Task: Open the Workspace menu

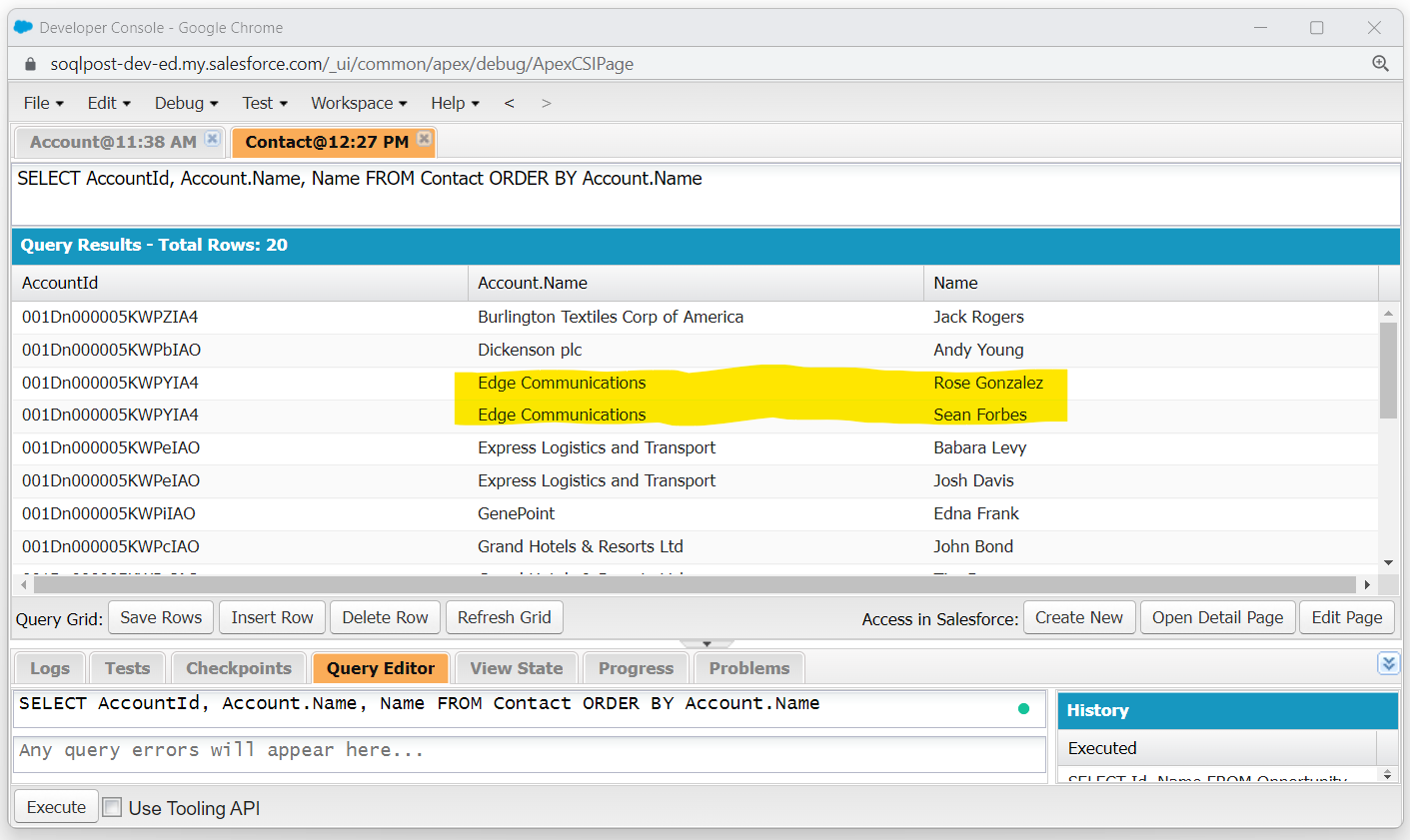Action: tap(359, 103)
